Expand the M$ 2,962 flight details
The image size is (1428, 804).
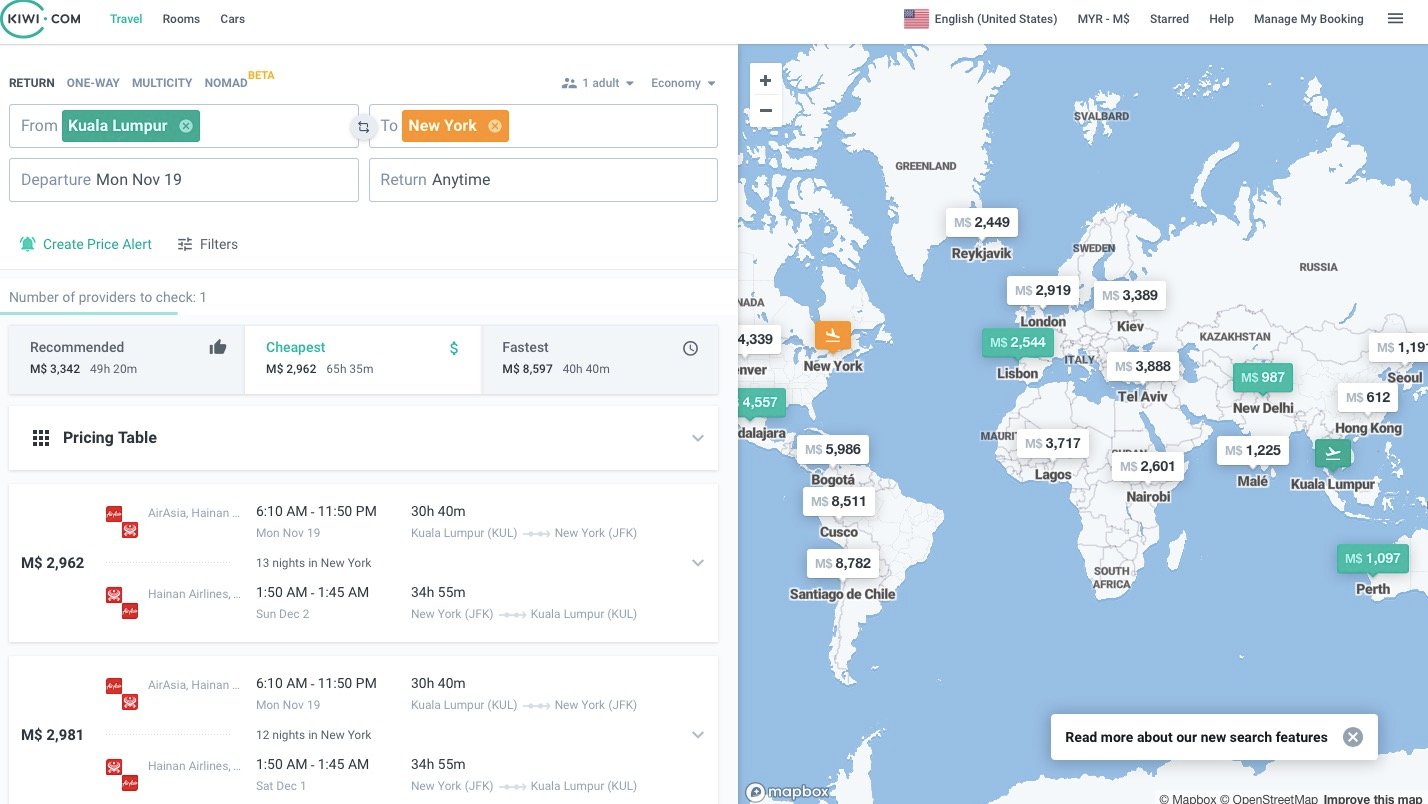[x=698, y=563]
